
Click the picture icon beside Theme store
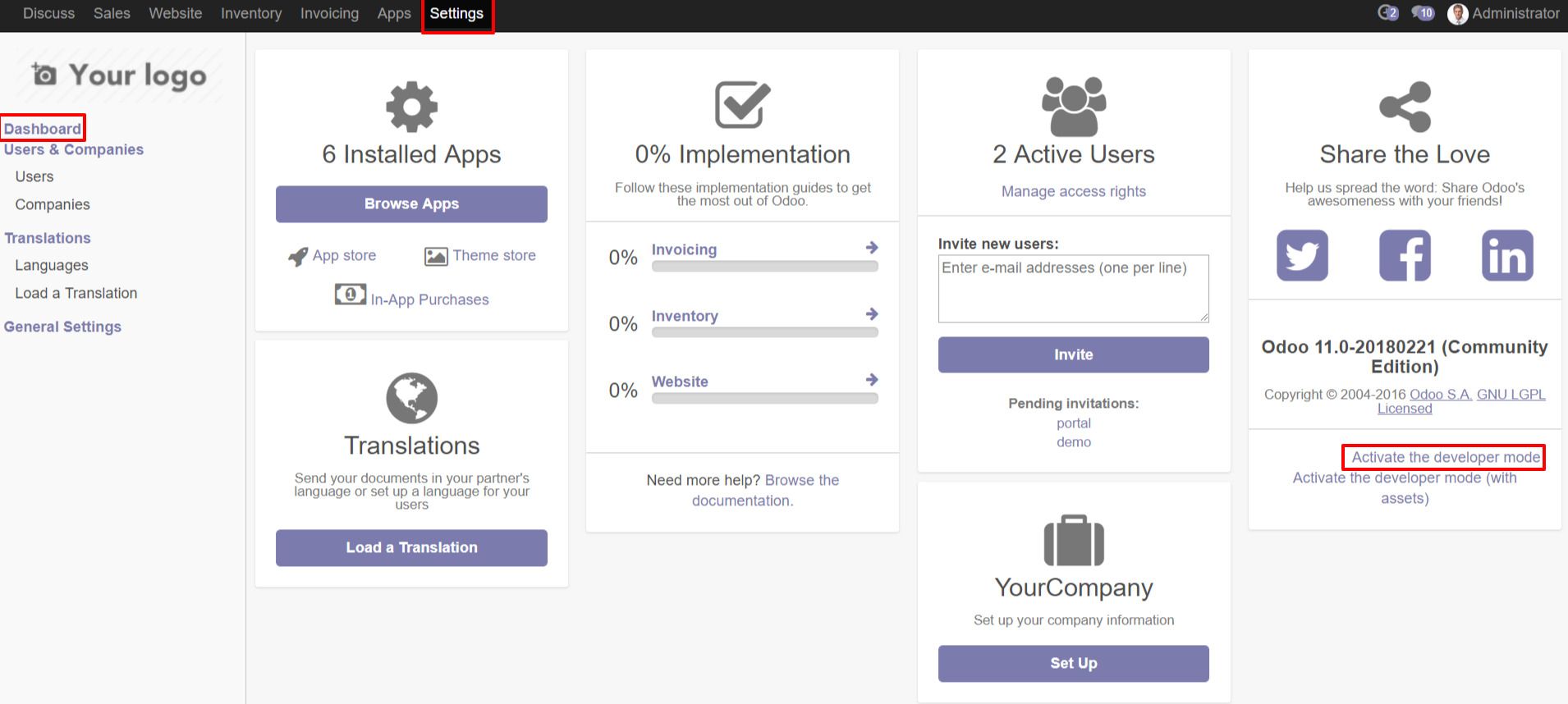pyautogui.click(x=436, y=256)
